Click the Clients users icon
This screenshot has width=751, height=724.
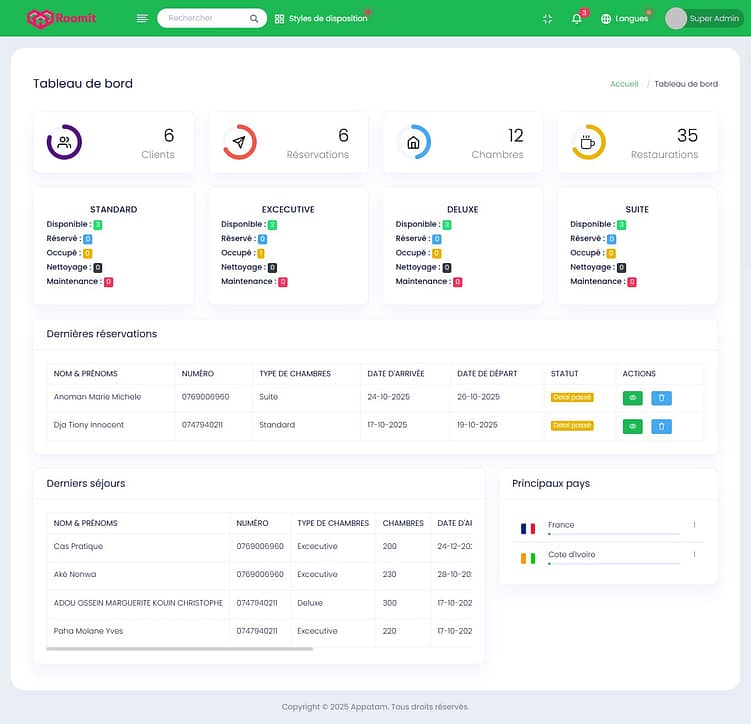pos(64,142)
